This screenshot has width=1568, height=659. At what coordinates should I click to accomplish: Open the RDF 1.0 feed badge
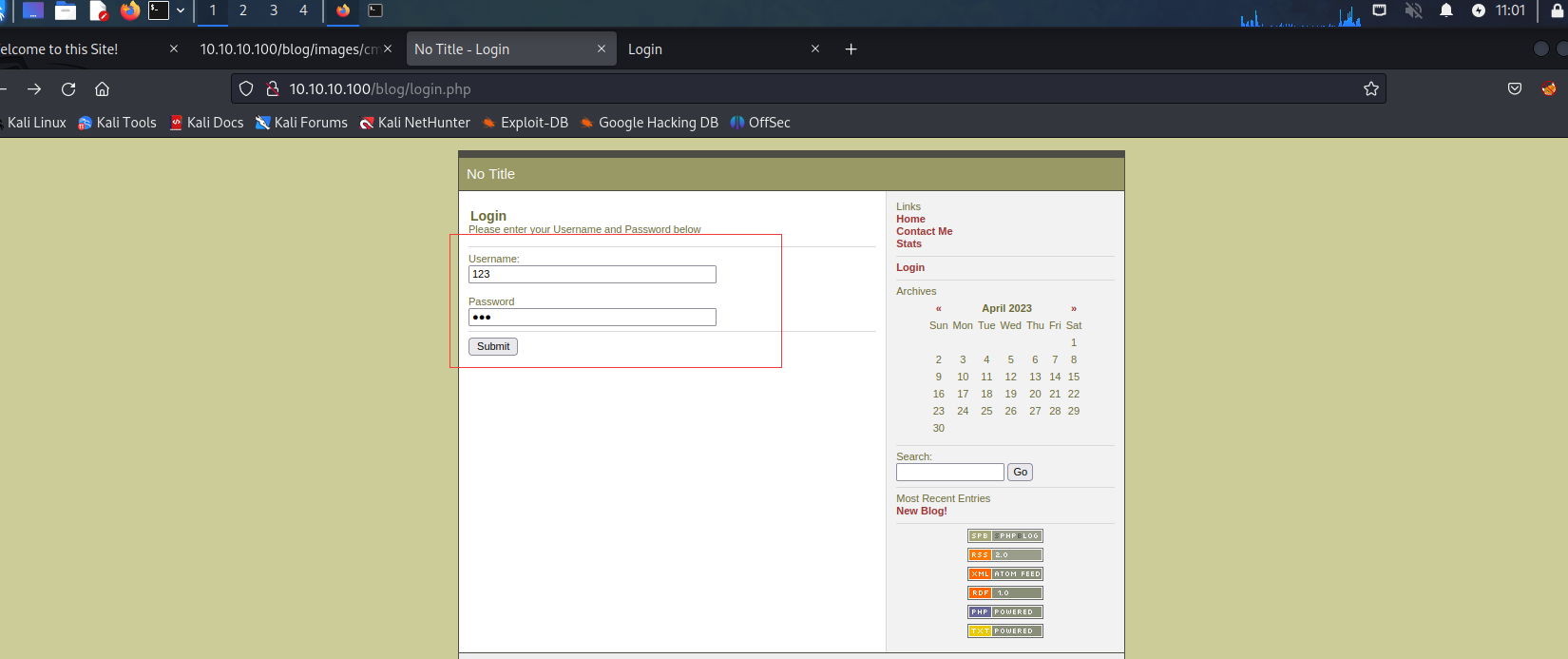[1005, 593]
